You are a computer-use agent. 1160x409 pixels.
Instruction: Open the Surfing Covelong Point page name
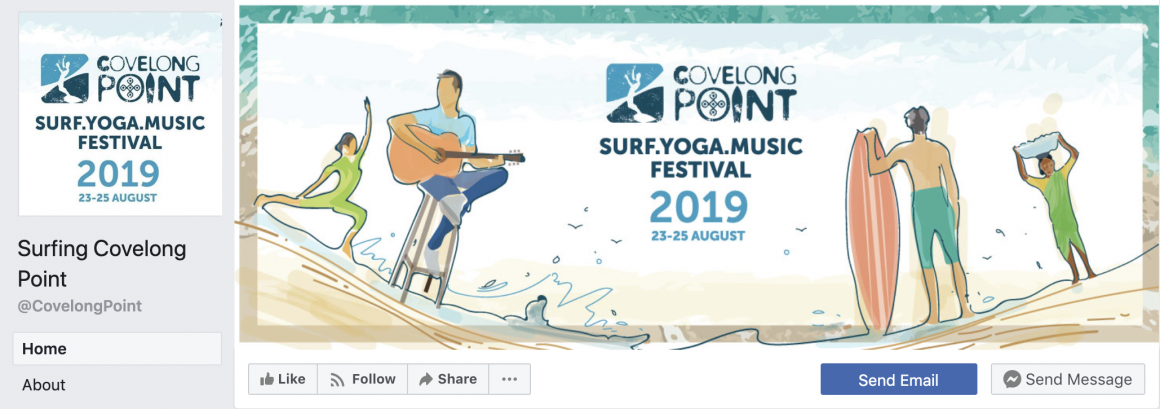102,263
